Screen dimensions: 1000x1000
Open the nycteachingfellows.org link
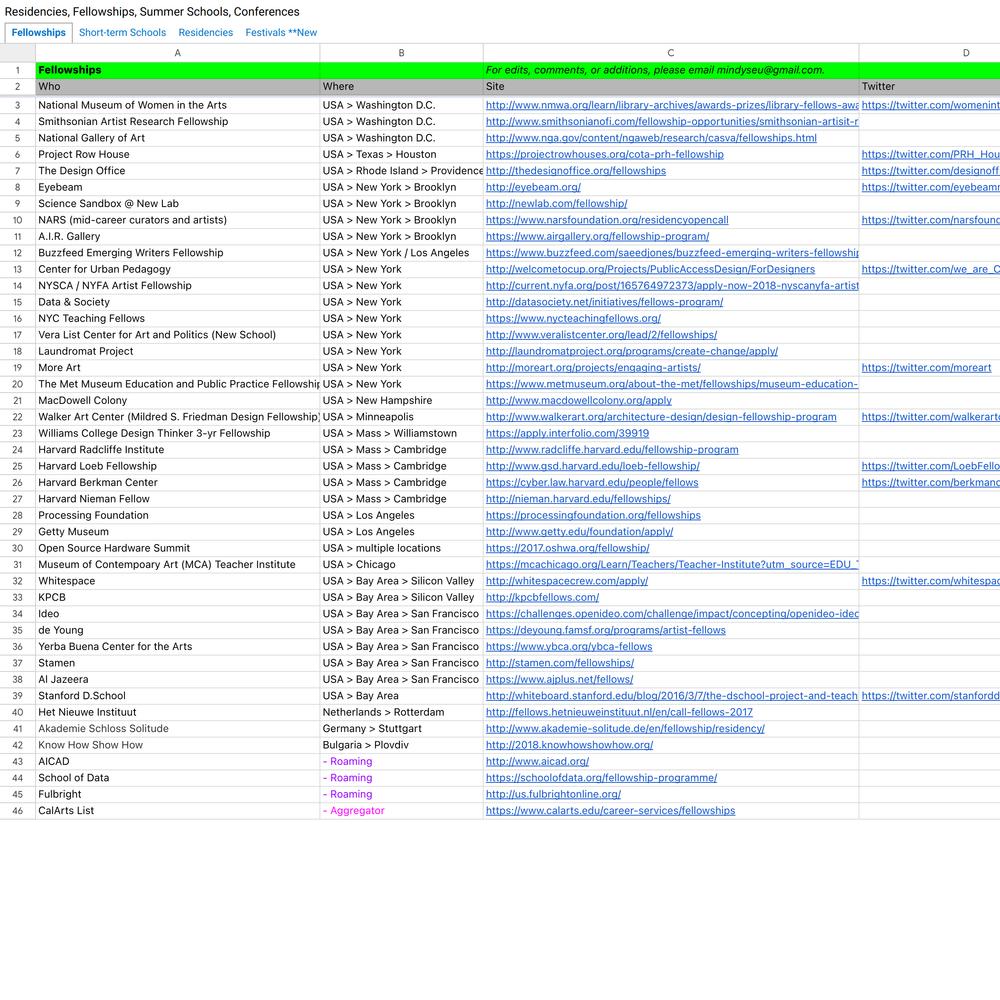pos(573,318)
